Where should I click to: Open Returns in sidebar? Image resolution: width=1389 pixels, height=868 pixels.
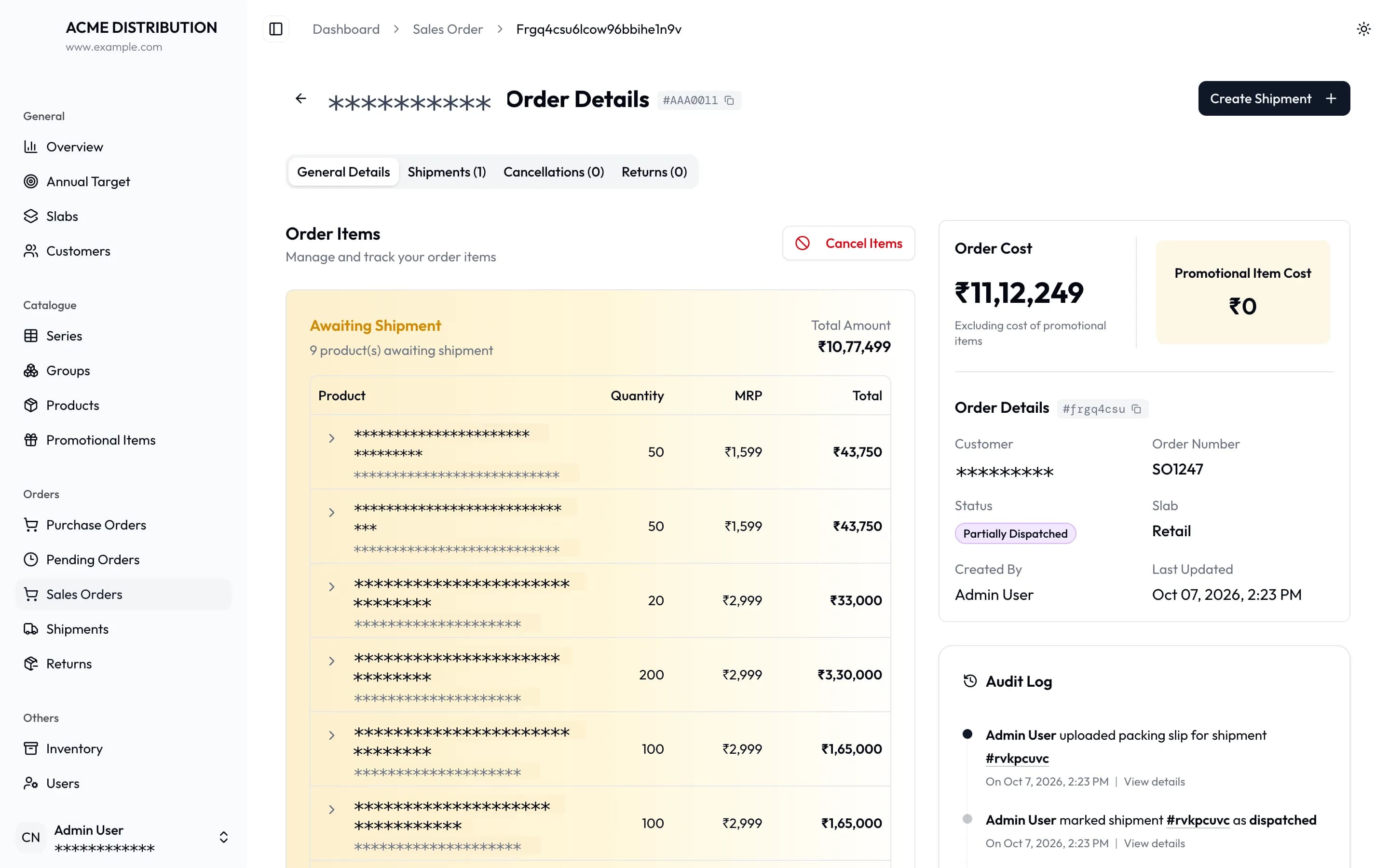123,664
